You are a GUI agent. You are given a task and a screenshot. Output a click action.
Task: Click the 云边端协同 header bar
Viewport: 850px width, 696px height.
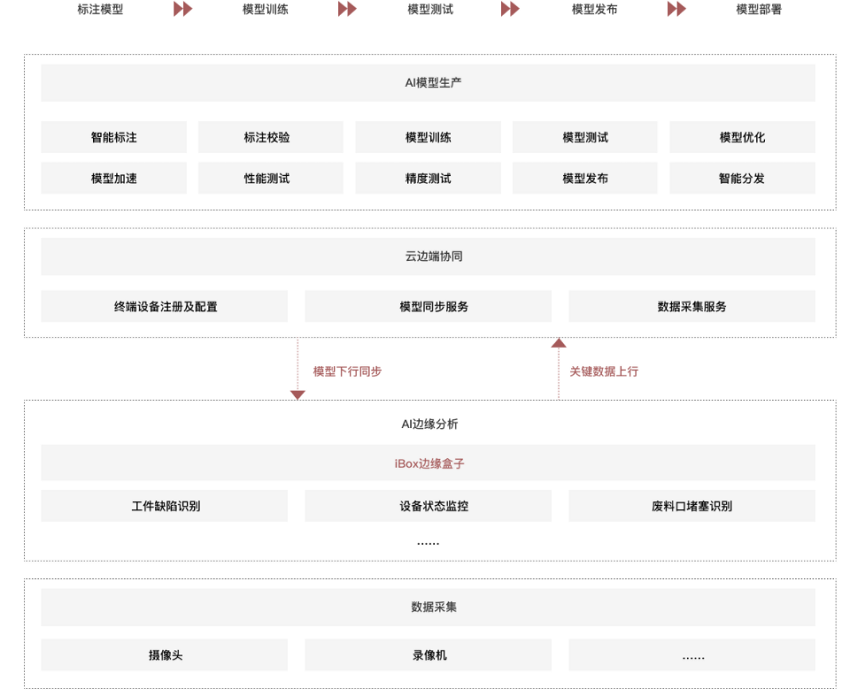point(428,256)
